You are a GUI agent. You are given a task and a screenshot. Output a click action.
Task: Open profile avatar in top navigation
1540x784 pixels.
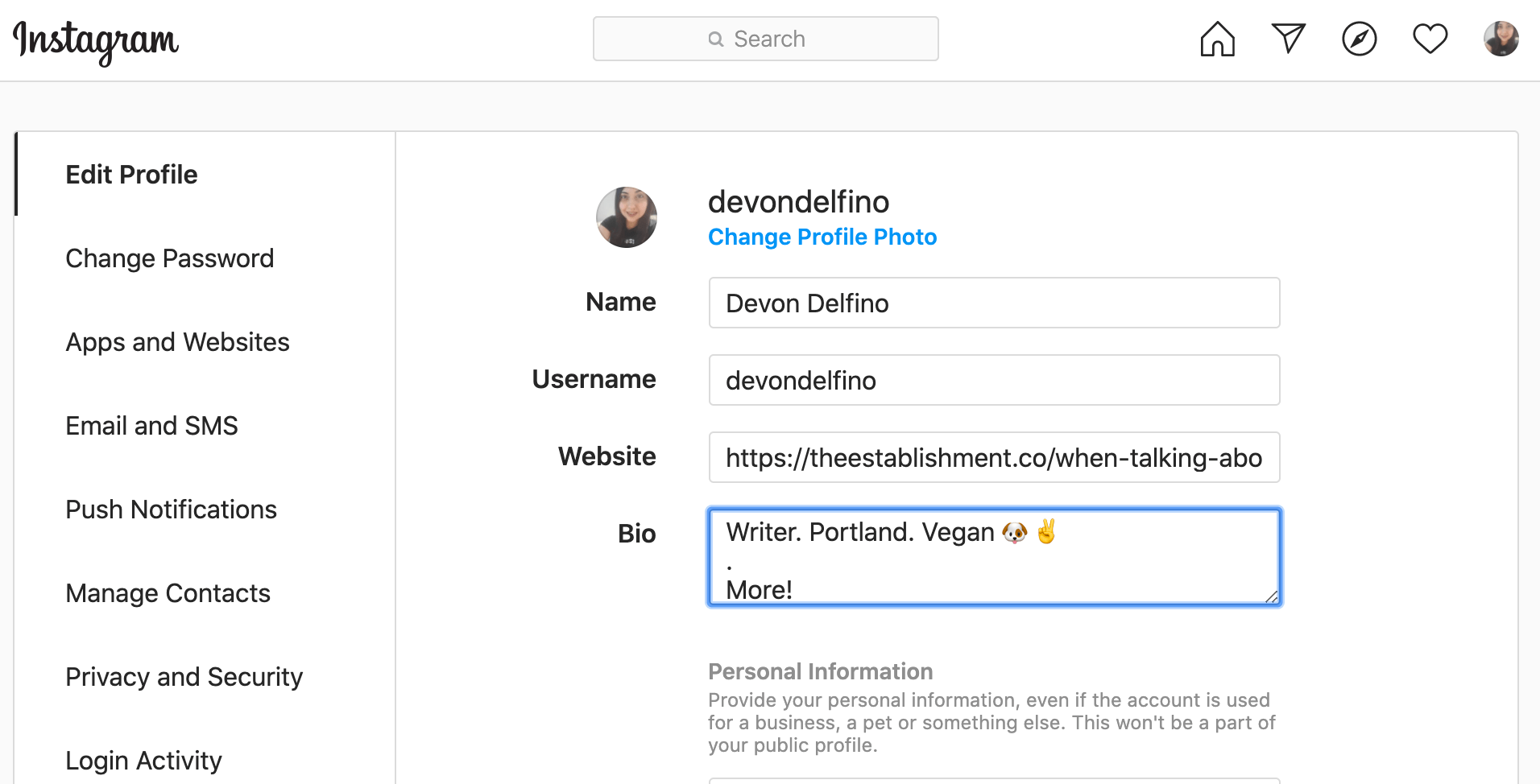[x=1501, y=39]
